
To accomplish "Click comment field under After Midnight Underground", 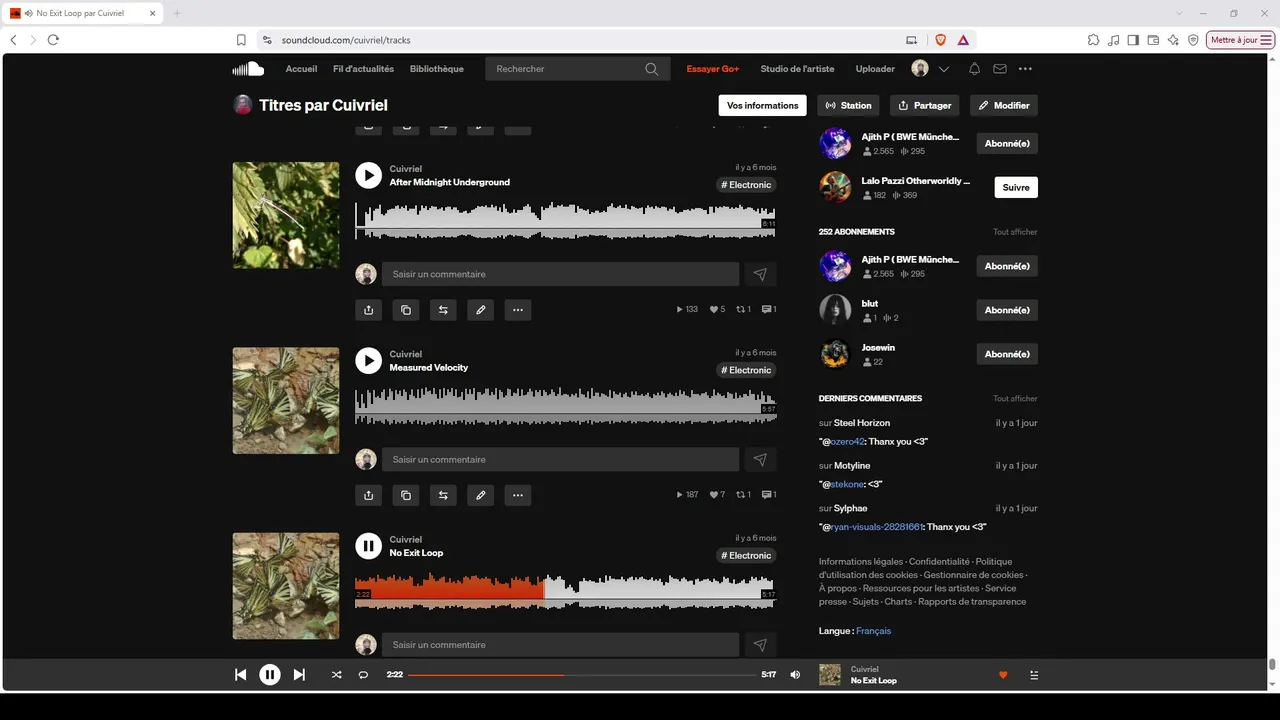I will (x=560, y=274).
